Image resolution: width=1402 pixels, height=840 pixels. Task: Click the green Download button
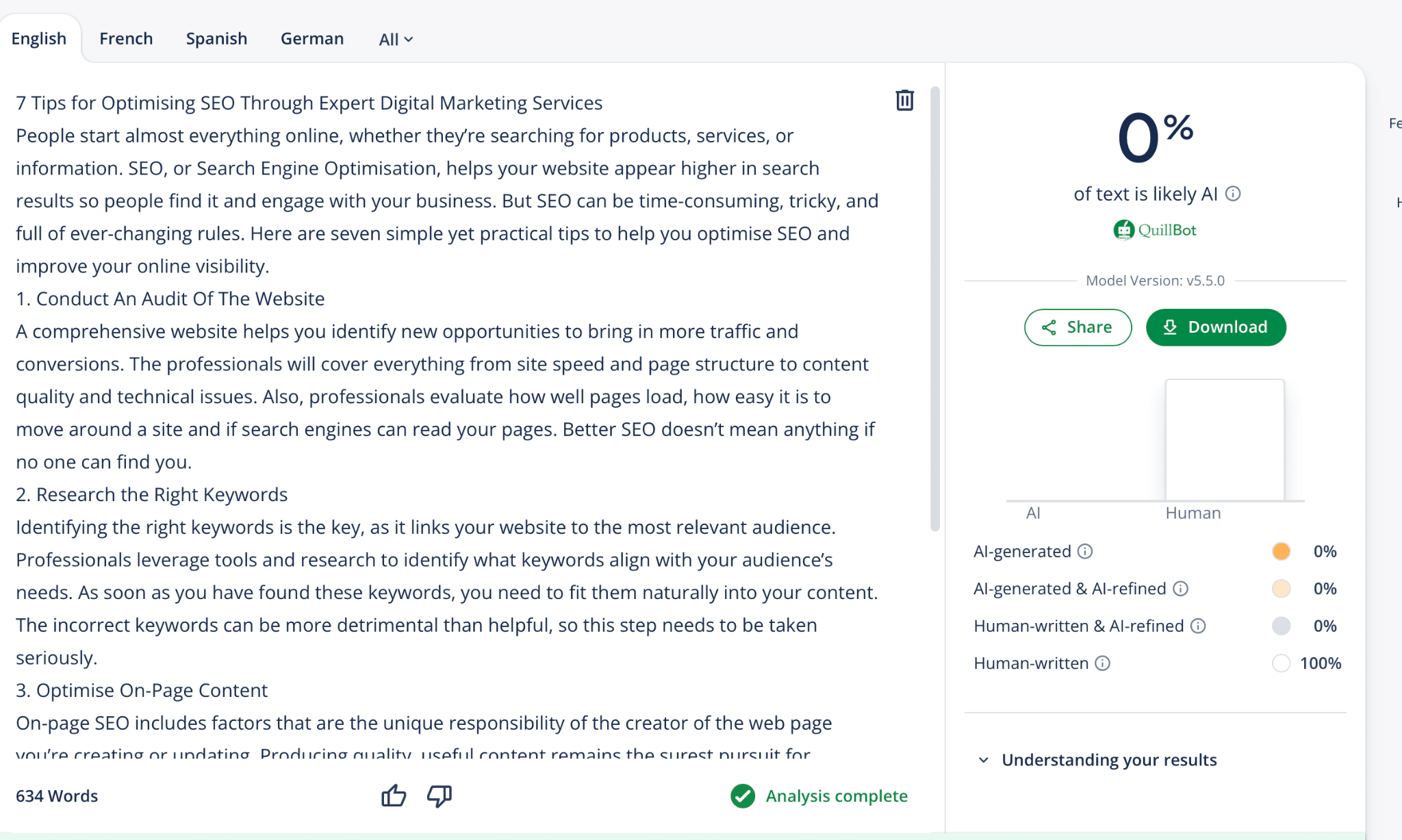(1216, 327)
